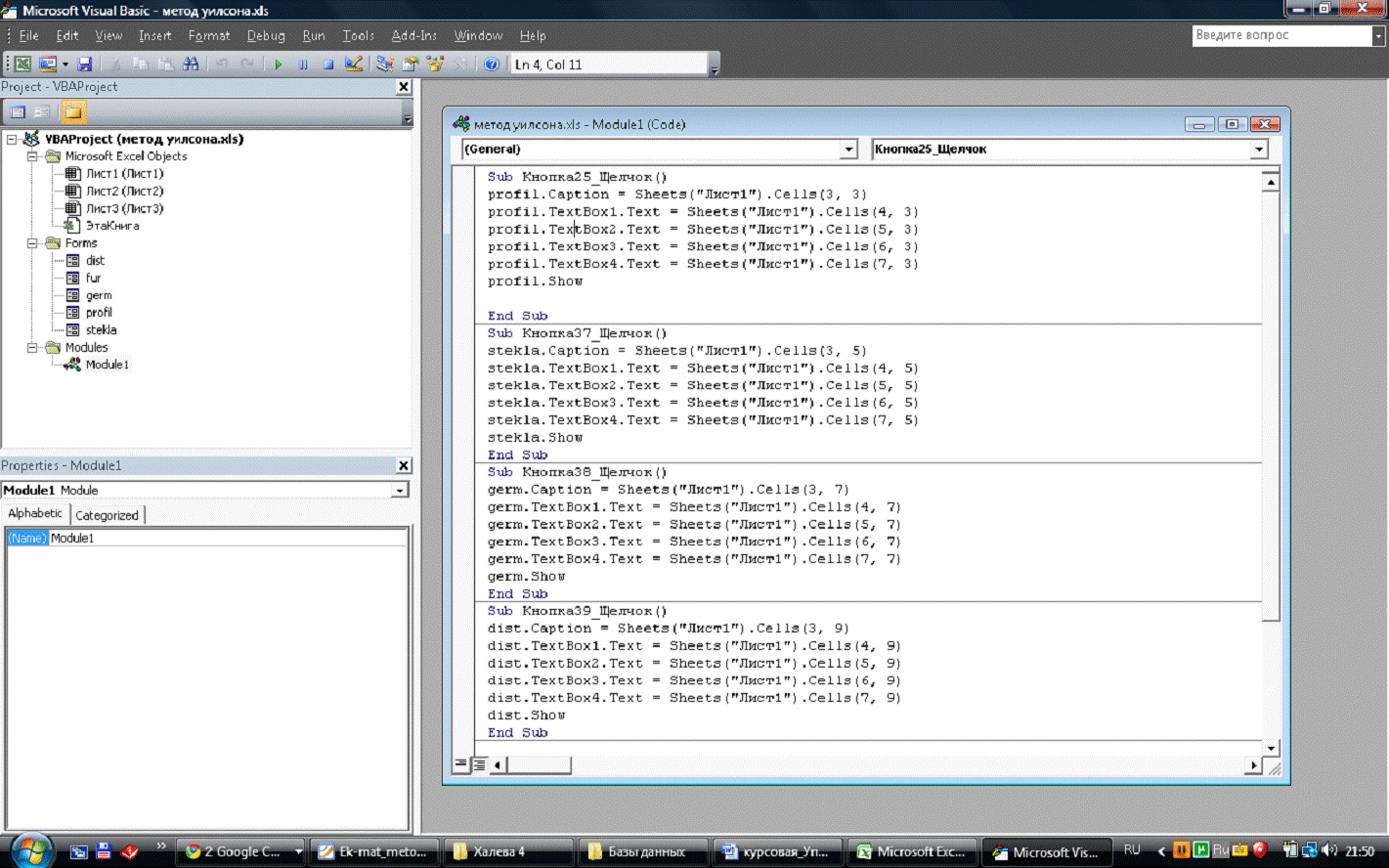The height and width of the screenshot is (868, 1389).
Task: Switch to Full Module View toggle
Action: click(x=479, y=764)
